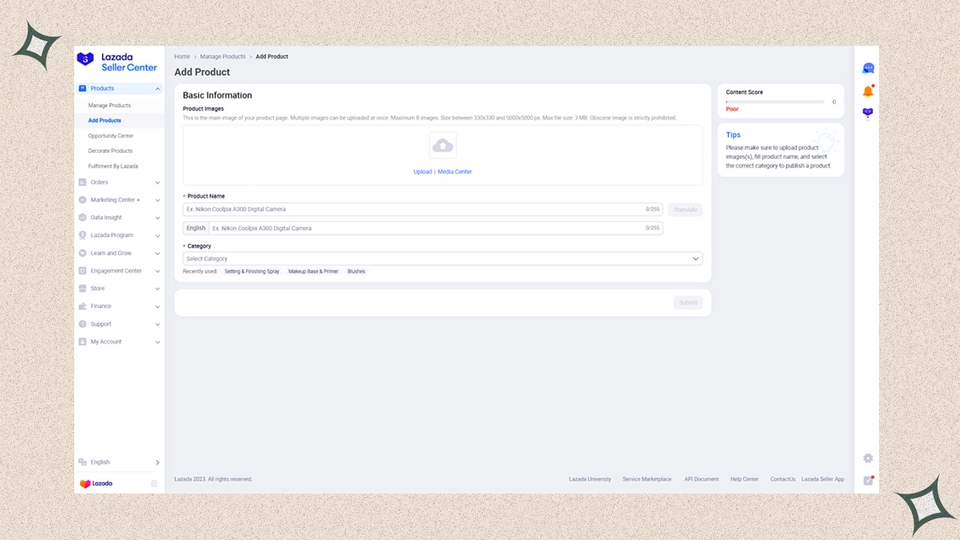Expand the Finance menu chevron
The height and width of the screenshot is (540, 960).
point(157,307)
